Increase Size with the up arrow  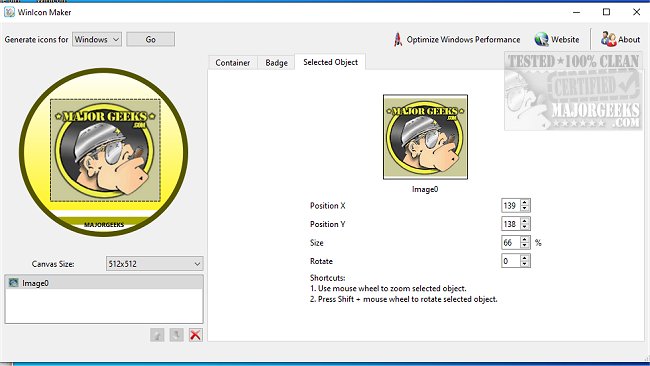click(x=525, y=239)
